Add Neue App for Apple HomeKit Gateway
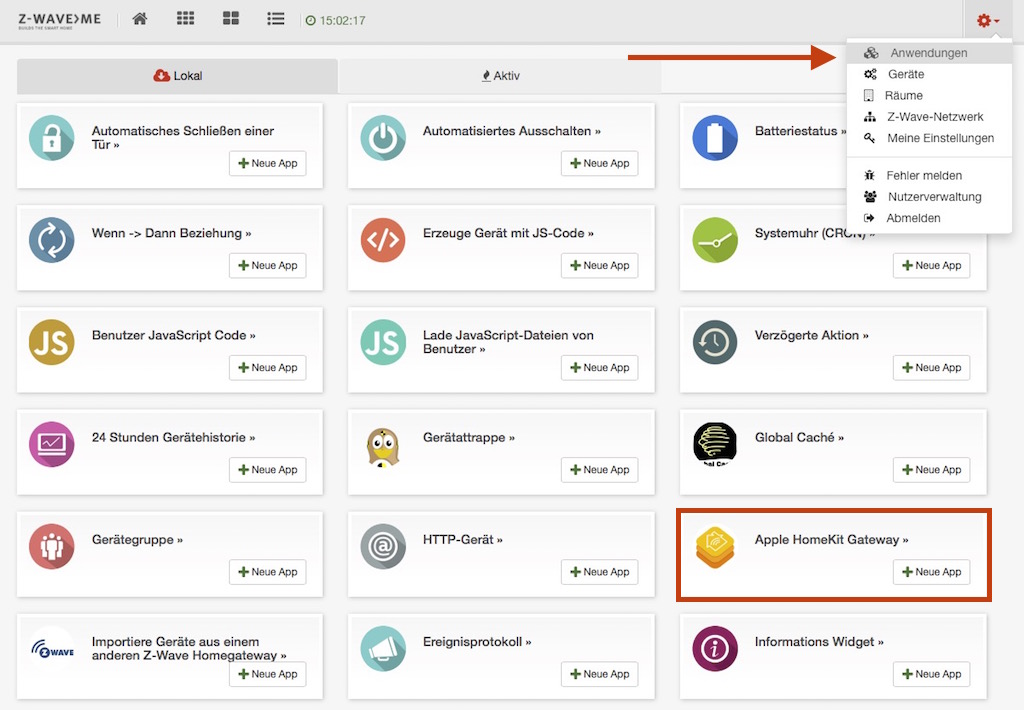Image resolution: width=1024 pixels, height=710 pixels. pyautogui.click(x=931, y=572)
